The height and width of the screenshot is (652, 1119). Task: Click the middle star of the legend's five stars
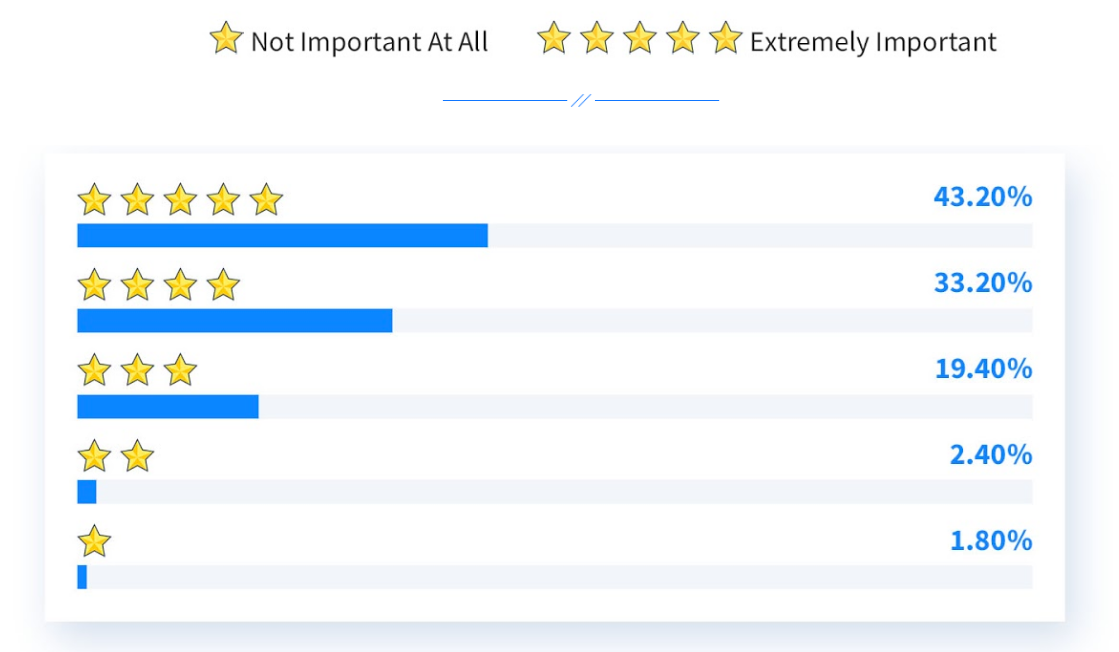(640, 38)
